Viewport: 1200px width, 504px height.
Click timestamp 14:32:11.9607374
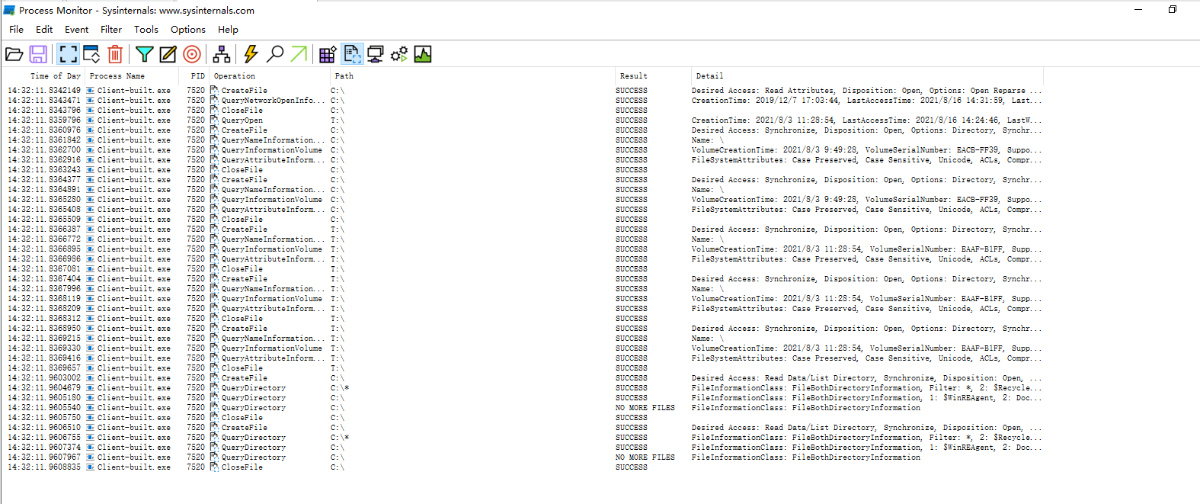pyautogui.click(x=44, y=447)
